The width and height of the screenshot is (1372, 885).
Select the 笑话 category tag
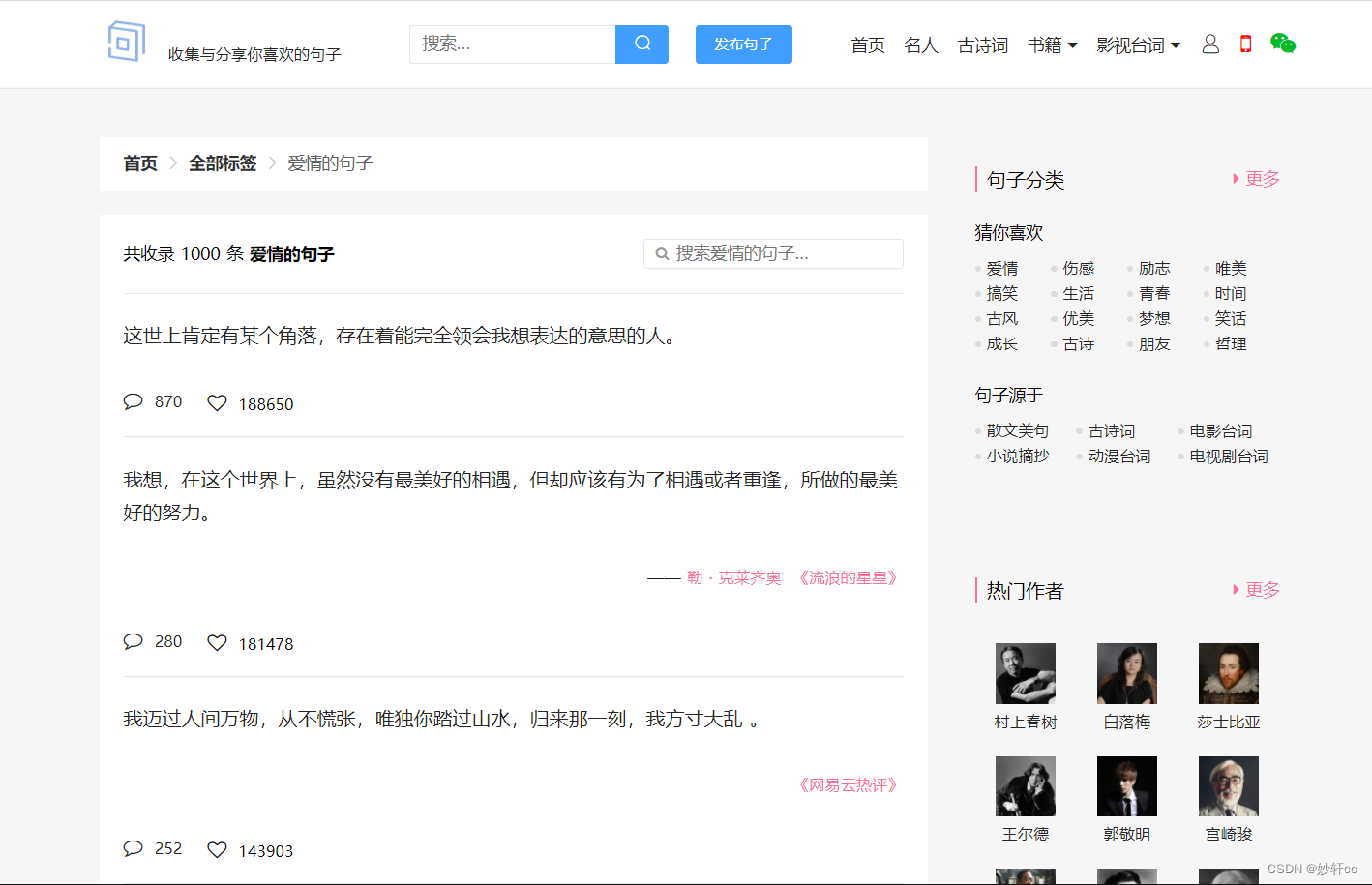coord(1231,318)
